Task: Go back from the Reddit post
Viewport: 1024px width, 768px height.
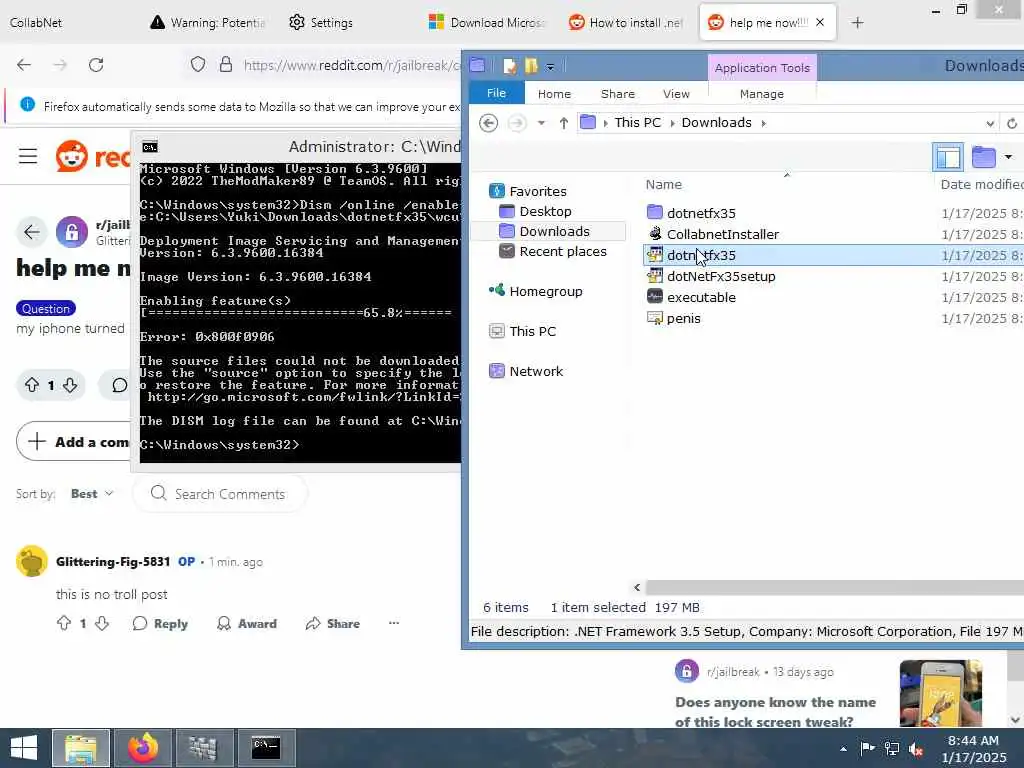Action: point(31,232)
